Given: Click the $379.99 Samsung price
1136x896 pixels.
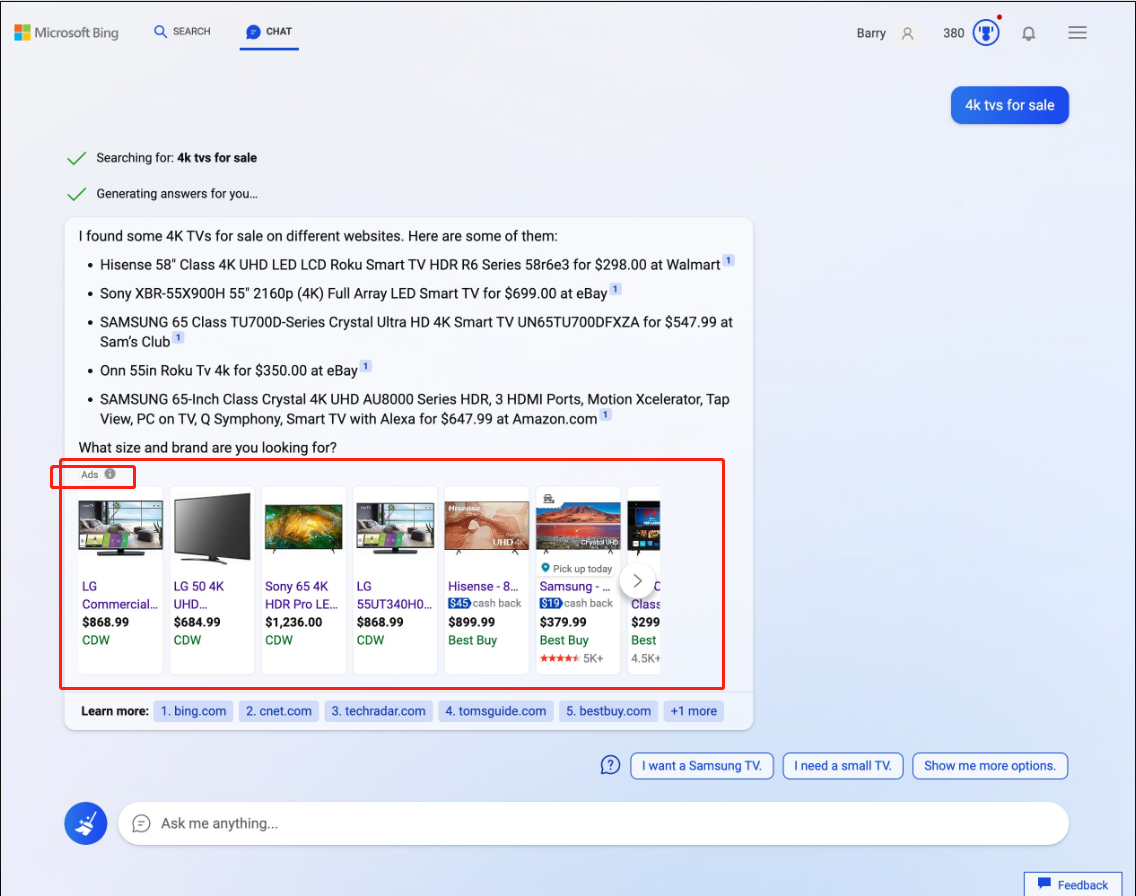Looking at the screenshot, I should pos(563,622).
